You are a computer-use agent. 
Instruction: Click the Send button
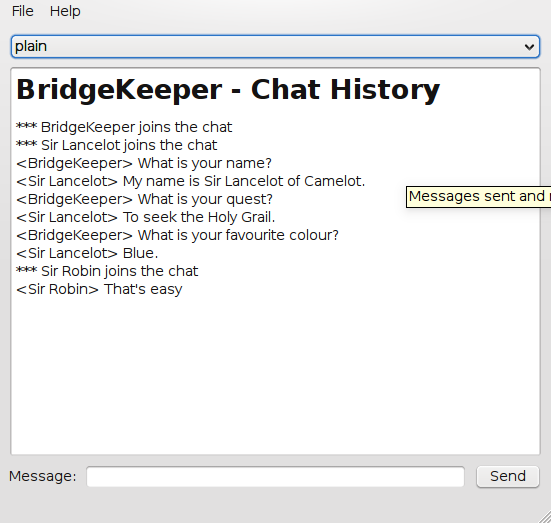508,476
